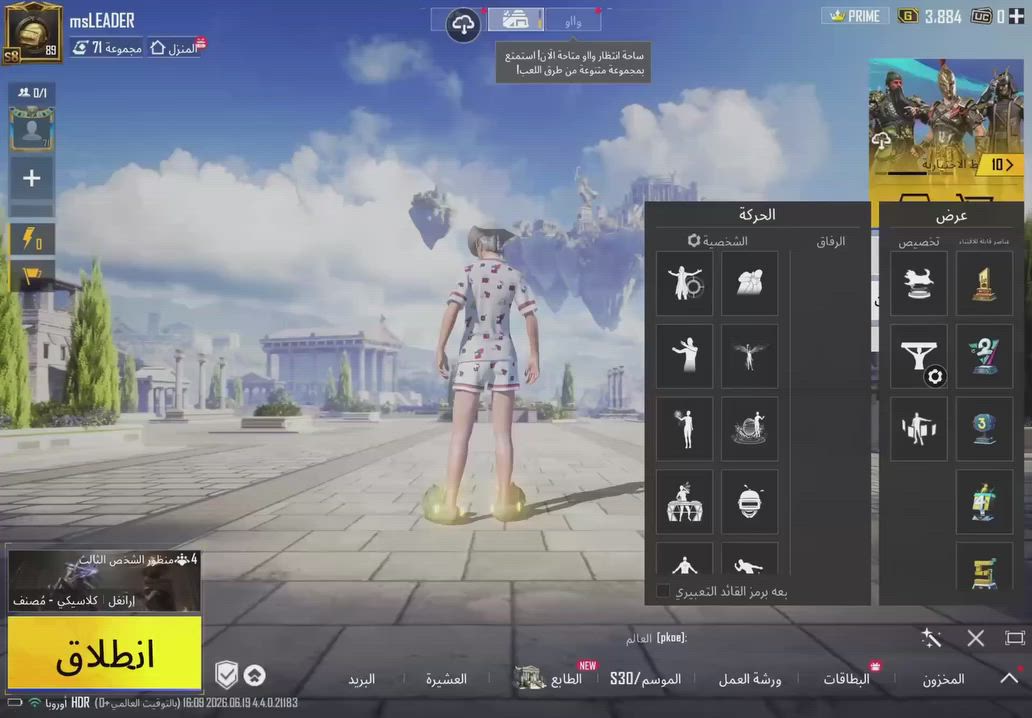Click the double chevron up circle icon
Viewport: 1032px width, 718px height.
[255, 675]
